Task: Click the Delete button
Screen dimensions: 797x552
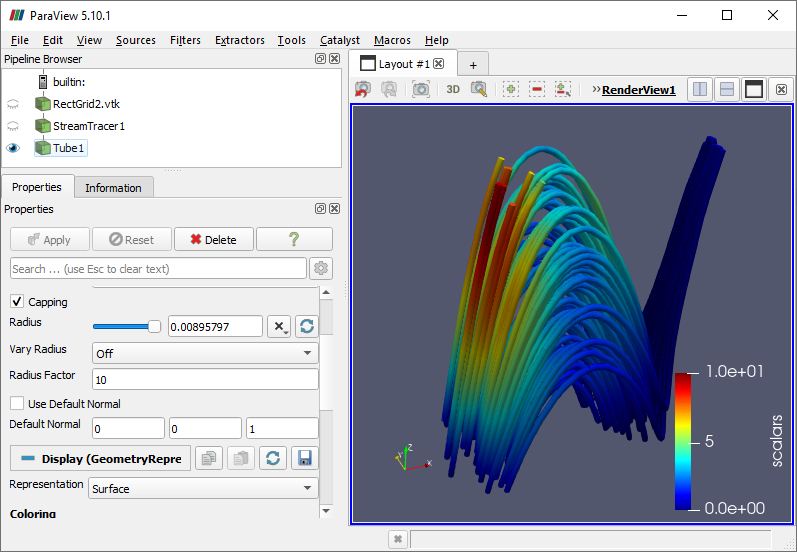Action: coord(213,240)
